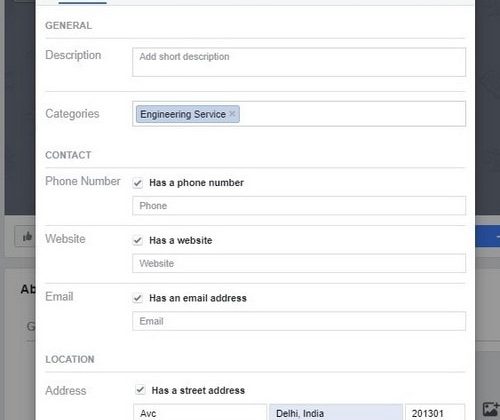Click the active tab at dialog top
The image size is (500, 420).
pos(82,2)
